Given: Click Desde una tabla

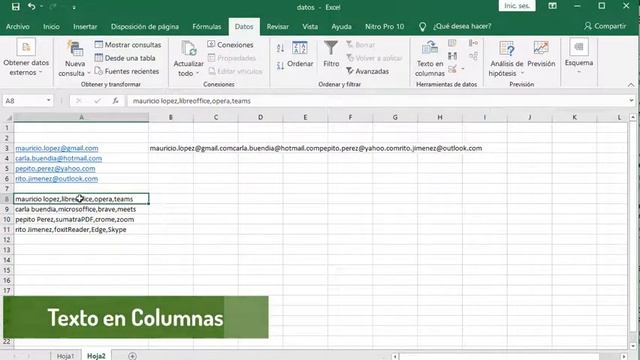Looking at the screenshot, I should [x=125, y=58].
